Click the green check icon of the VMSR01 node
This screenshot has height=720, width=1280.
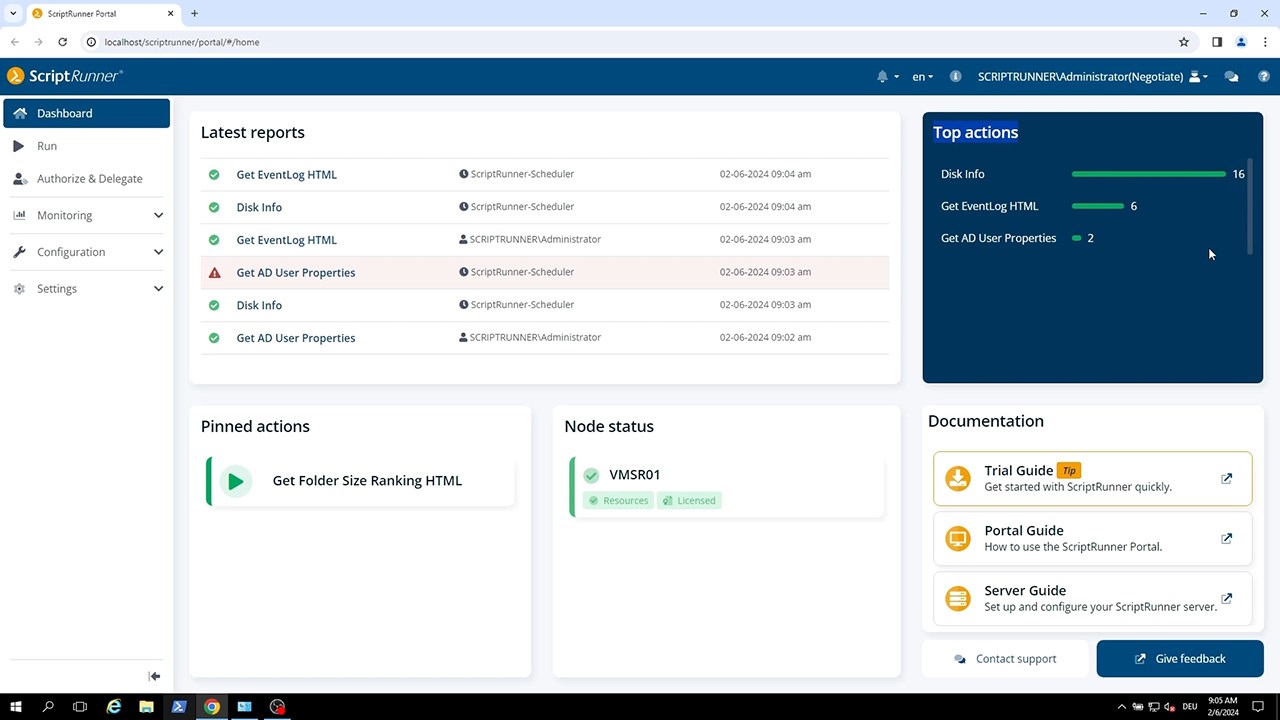[591, 475]
